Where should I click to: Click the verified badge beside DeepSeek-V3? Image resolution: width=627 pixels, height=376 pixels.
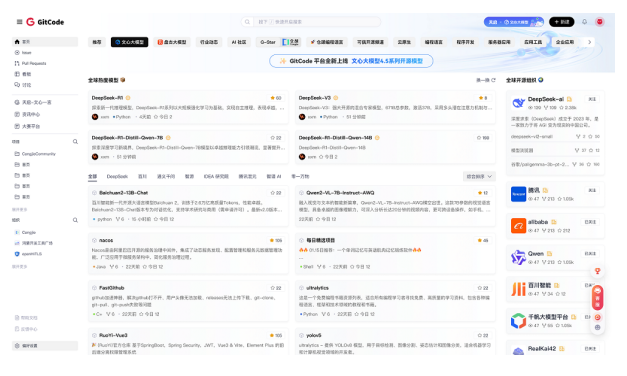pos(336,98)
